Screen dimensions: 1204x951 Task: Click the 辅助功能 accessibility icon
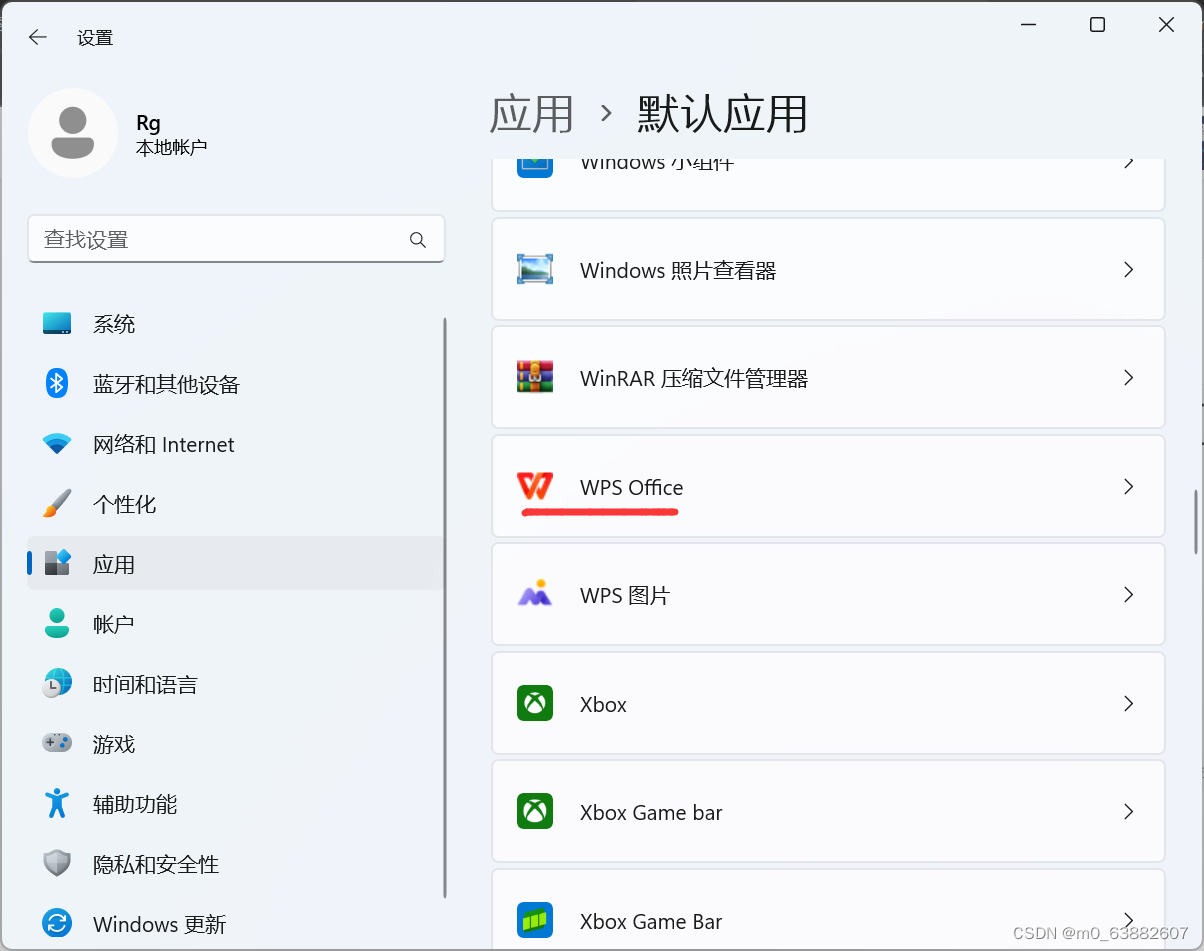click(57, 804)
